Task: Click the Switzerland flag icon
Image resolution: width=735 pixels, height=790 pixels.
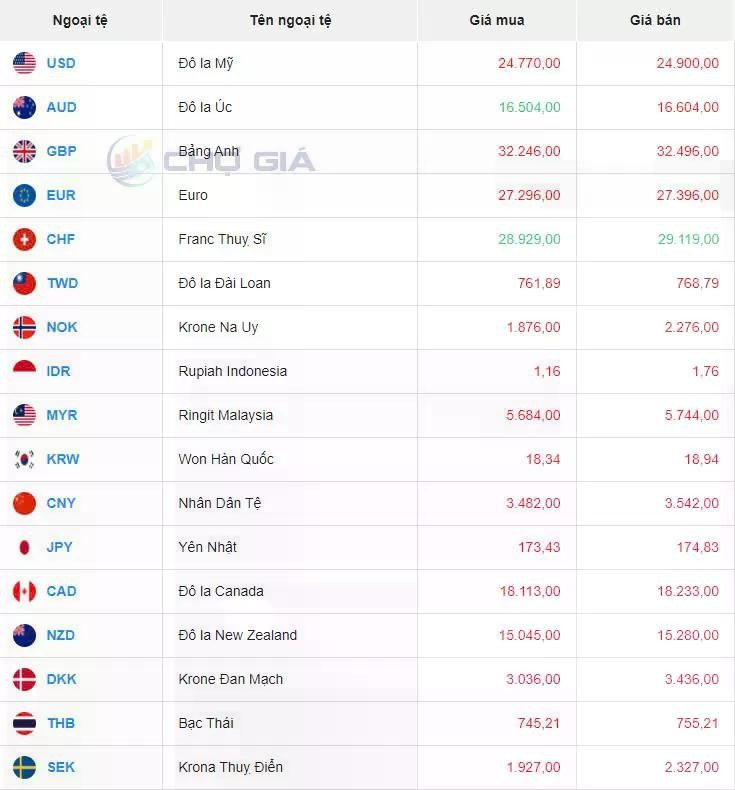Action: pyautogui.click(x=24, y=239)
